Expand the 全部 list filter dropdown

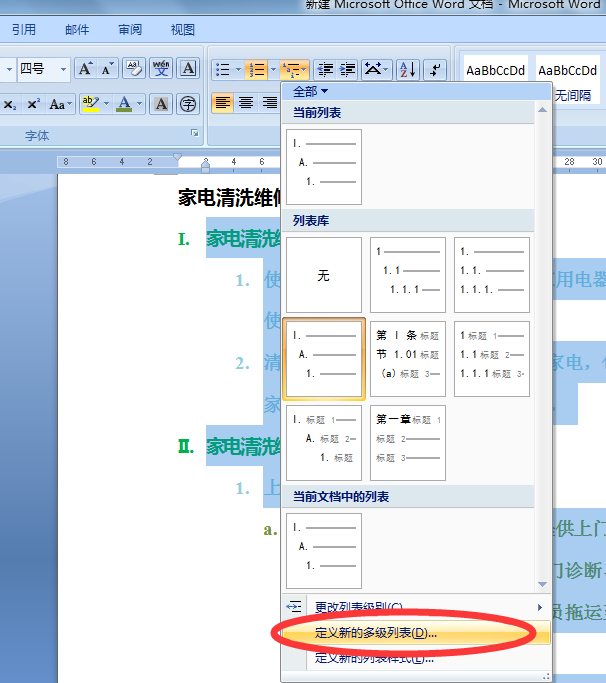coord(310,91)
